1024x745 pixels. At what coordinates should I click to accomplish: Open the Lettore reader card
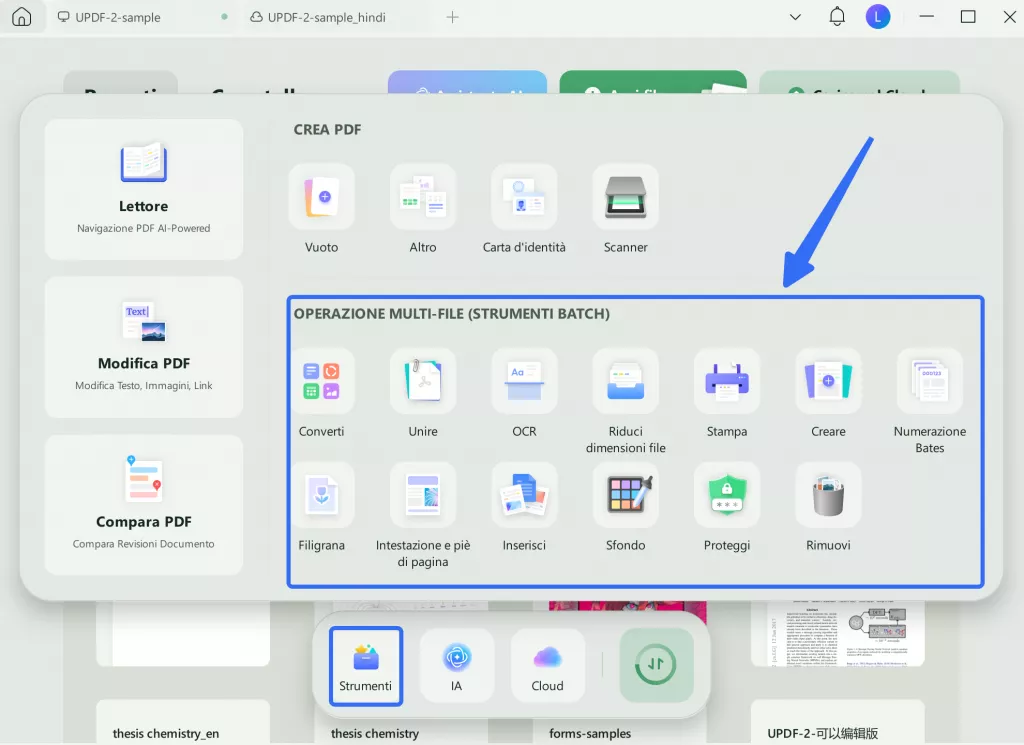coord(144,189)
